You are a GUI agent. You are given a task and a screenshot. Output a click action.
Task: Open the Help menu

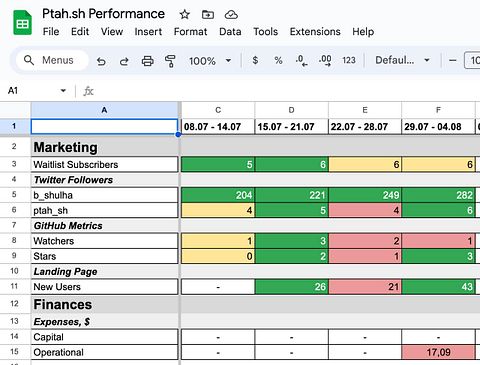[x=363, y=32]
